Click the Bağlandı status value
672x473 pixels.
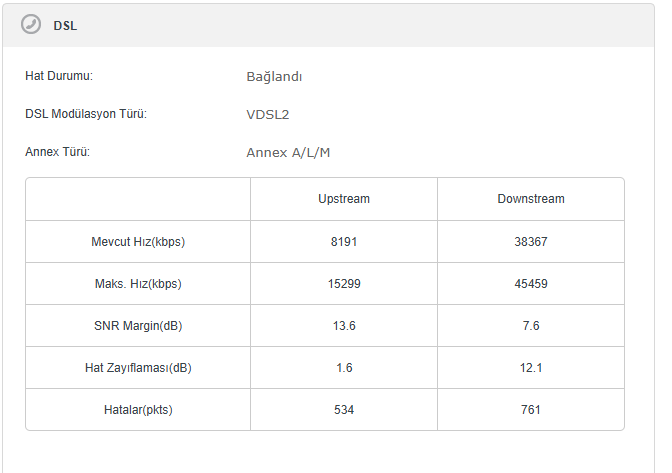pyautogui.click(x=274, y=77)
